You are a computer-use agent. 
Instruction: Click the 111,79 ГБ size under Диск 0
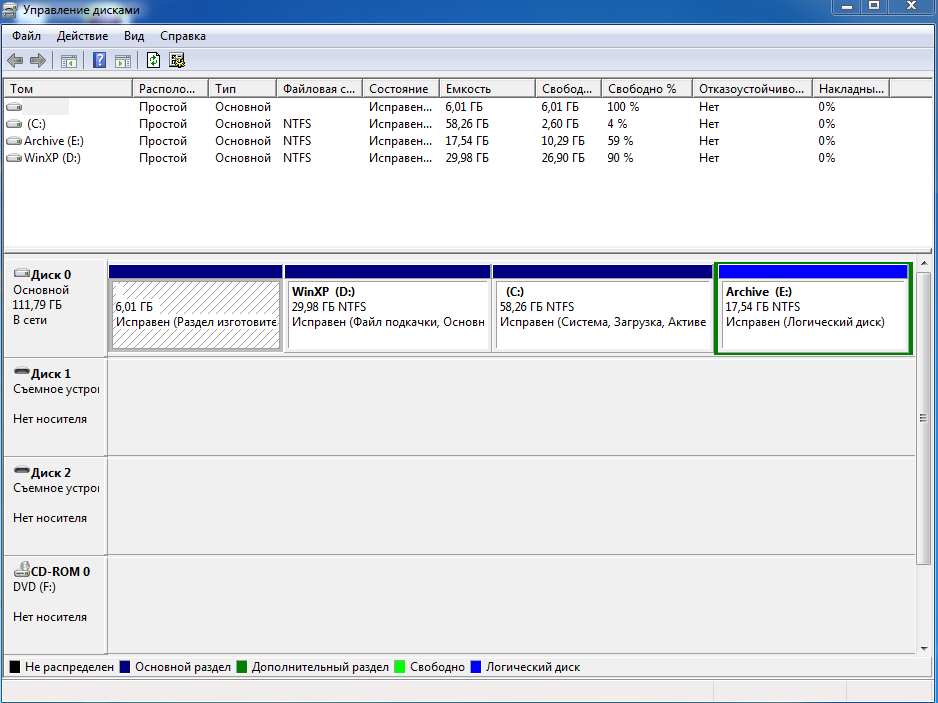click(x=38, y=305)
